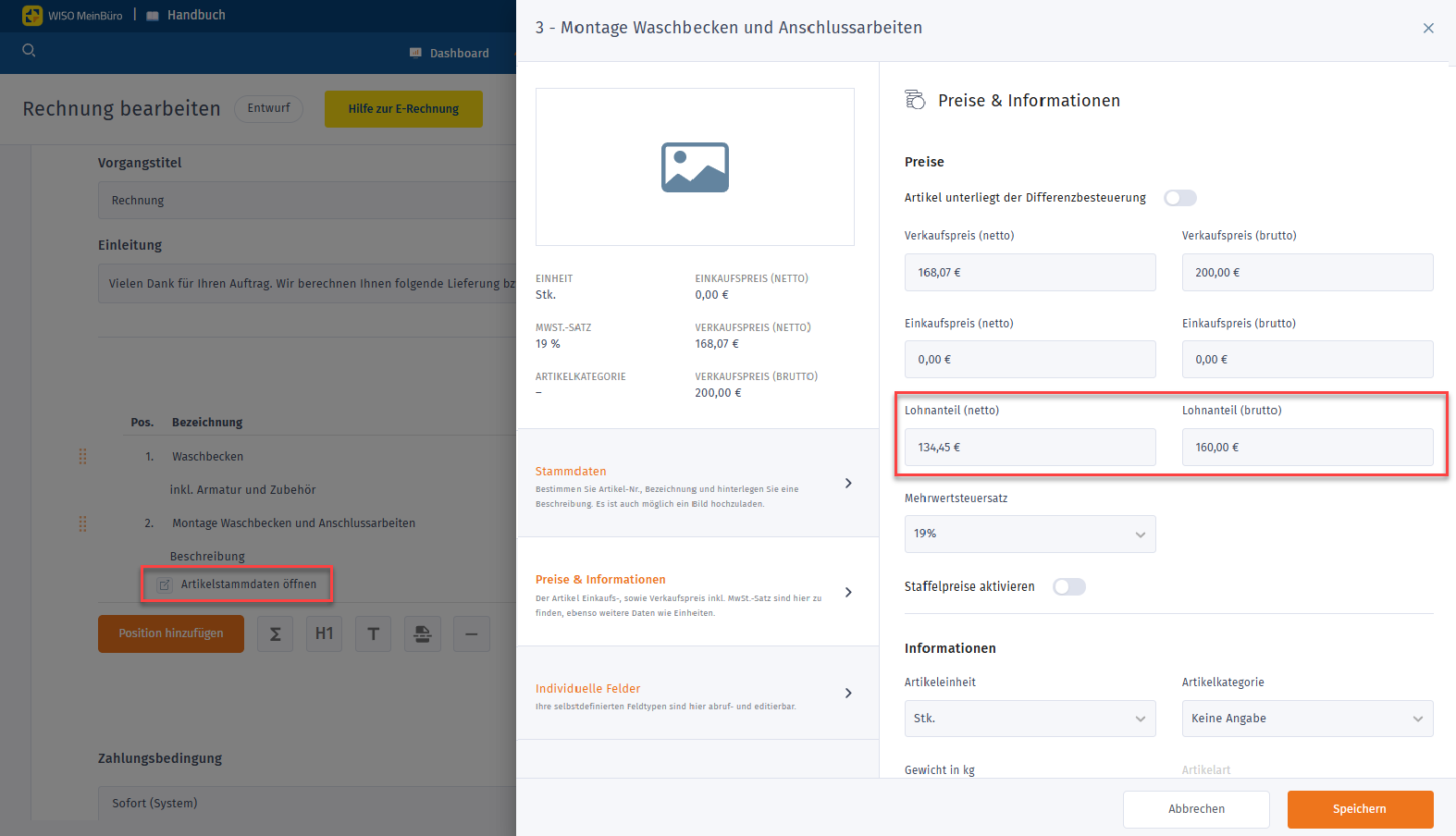Click into the Lohnanteil (netto) field
This screenshot has width=1456, height=836.
click(1030, 448)
